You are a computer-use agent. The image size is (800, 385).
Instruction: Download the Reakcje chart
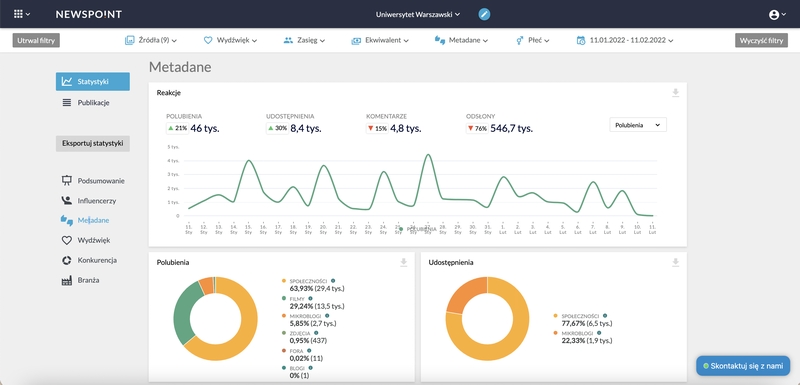point(676,93)
